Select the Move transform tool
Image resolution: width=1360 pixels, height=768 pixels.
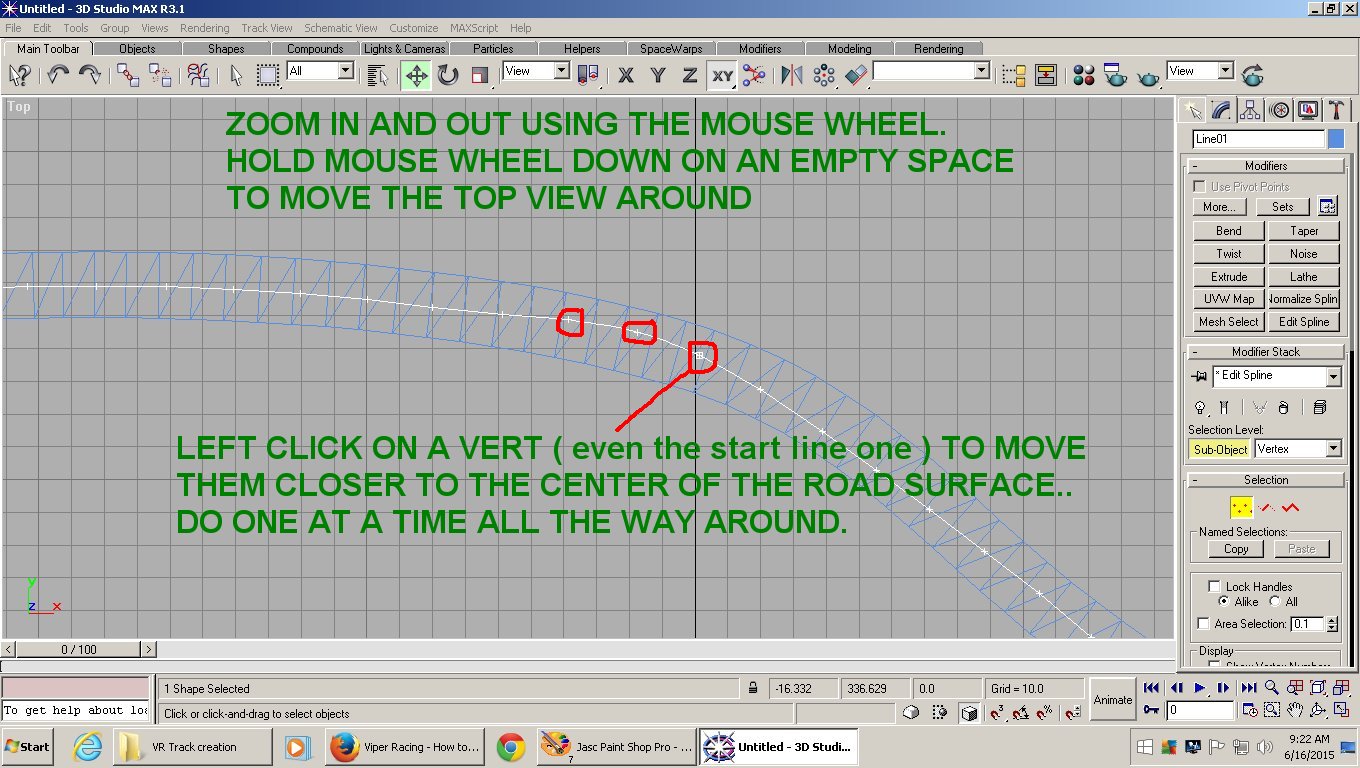pyautogui.click(x=416, y=75)
